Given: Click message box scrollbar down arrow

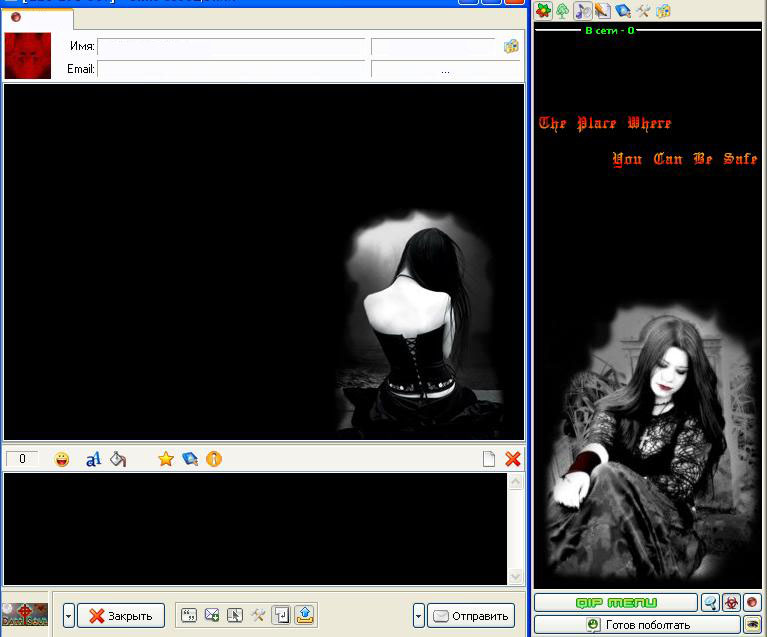Looking at the screenshot, I should (x=516, y=577).
